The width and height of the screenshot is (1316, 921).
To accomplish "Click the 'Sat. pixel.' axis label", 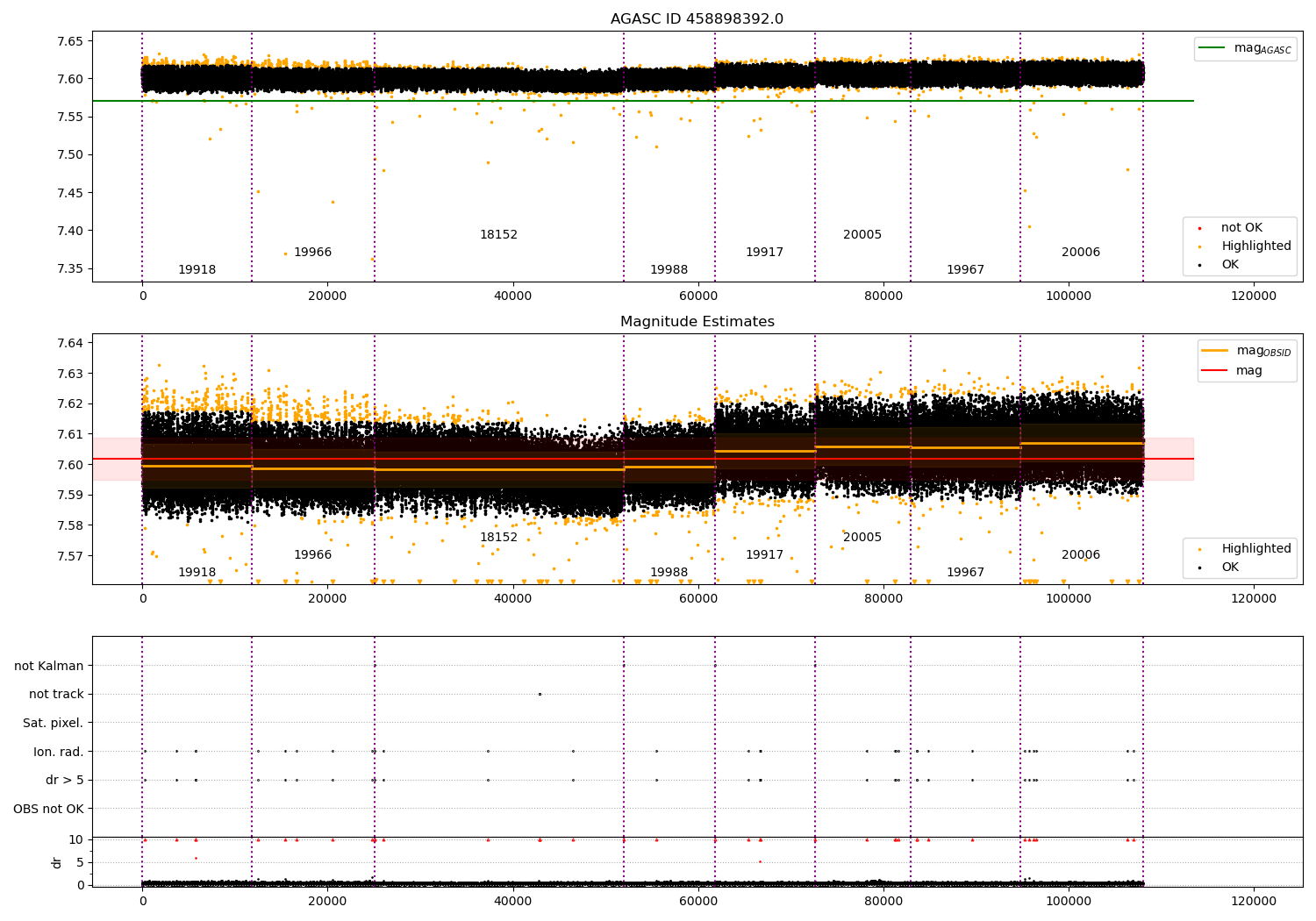I will (x=53, y=723).
